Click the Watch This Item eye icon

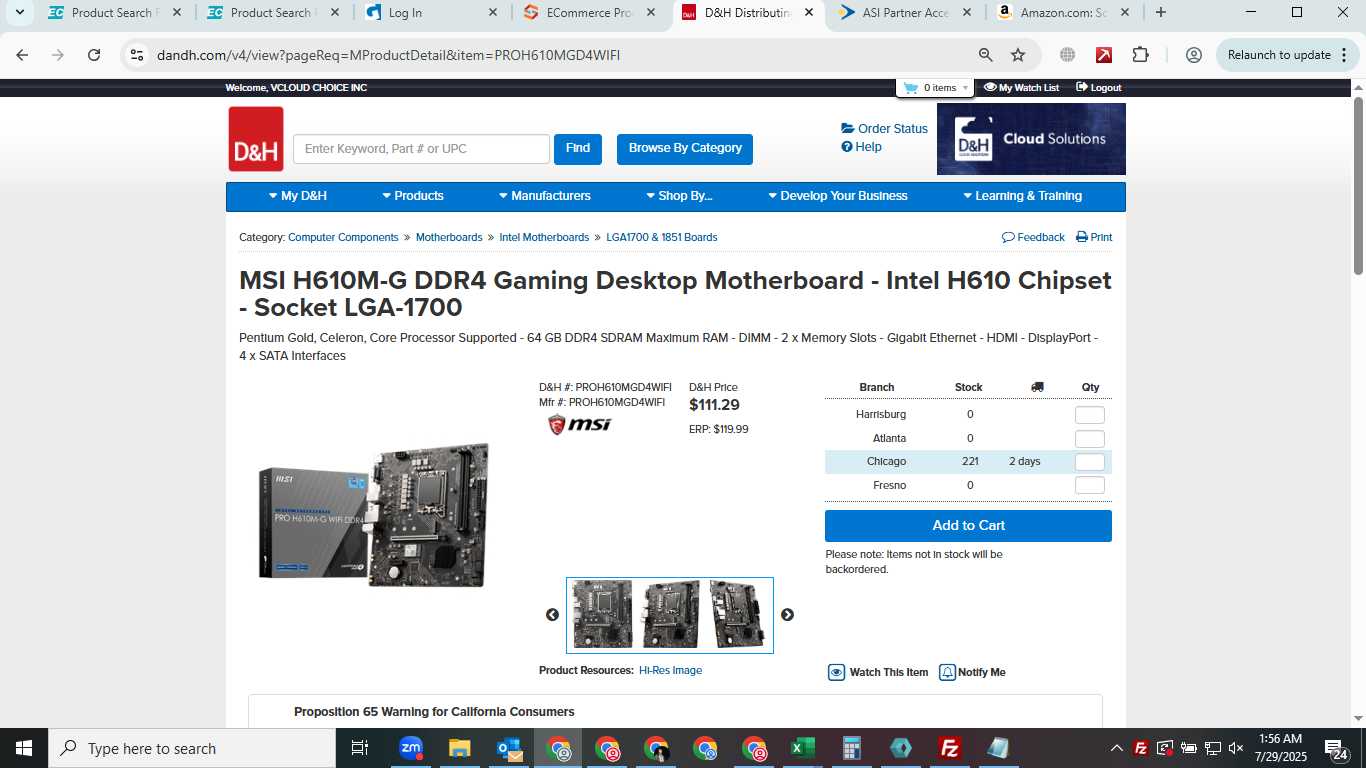[837, 672]
